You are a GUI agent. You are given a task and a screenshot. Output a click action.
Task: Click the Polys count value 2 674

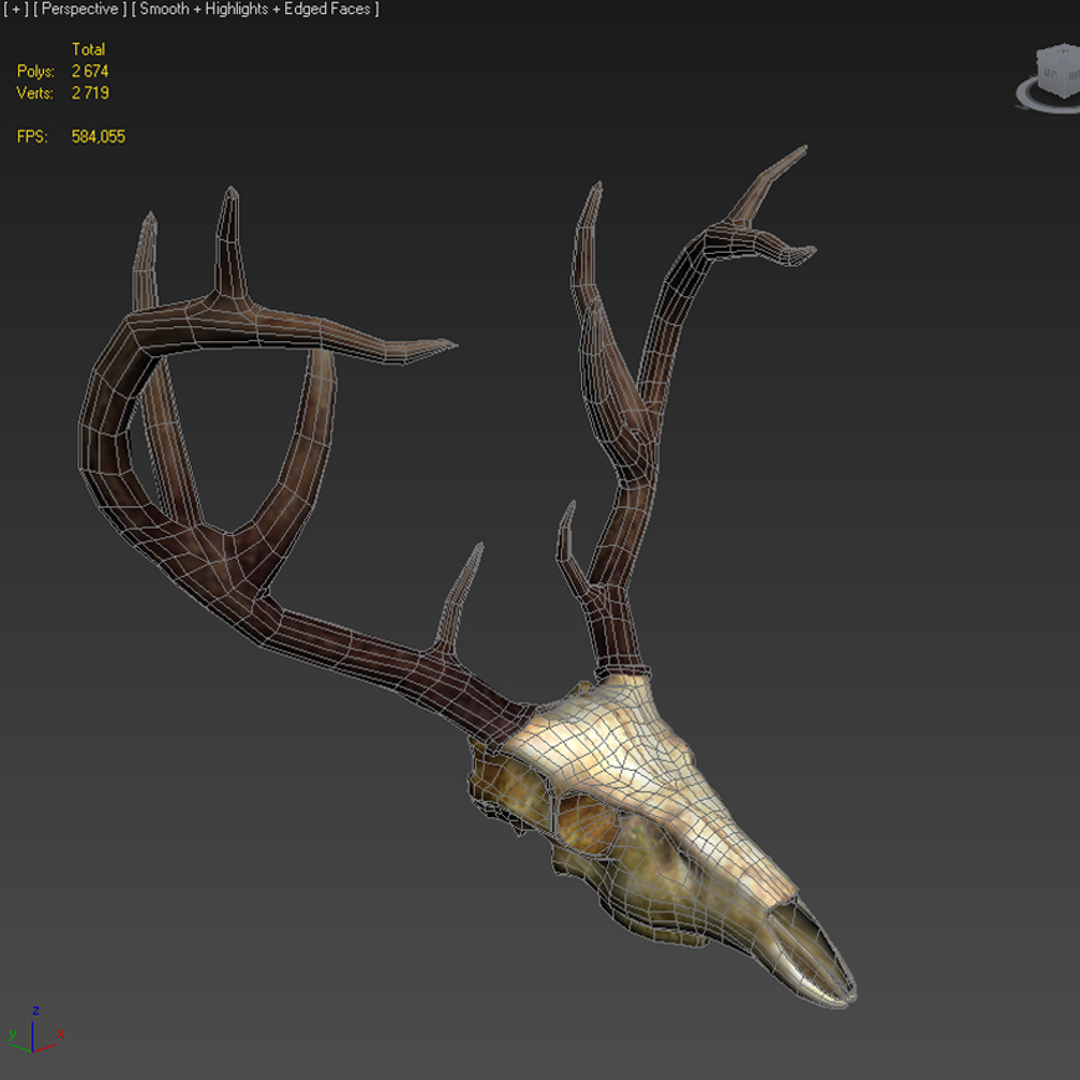point(90,71)
